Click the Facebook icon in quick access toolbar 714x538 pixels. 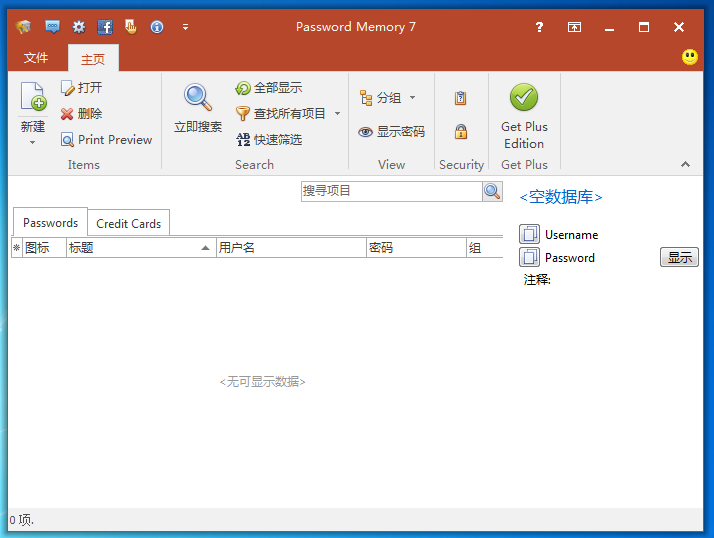[x=105, y=27]
